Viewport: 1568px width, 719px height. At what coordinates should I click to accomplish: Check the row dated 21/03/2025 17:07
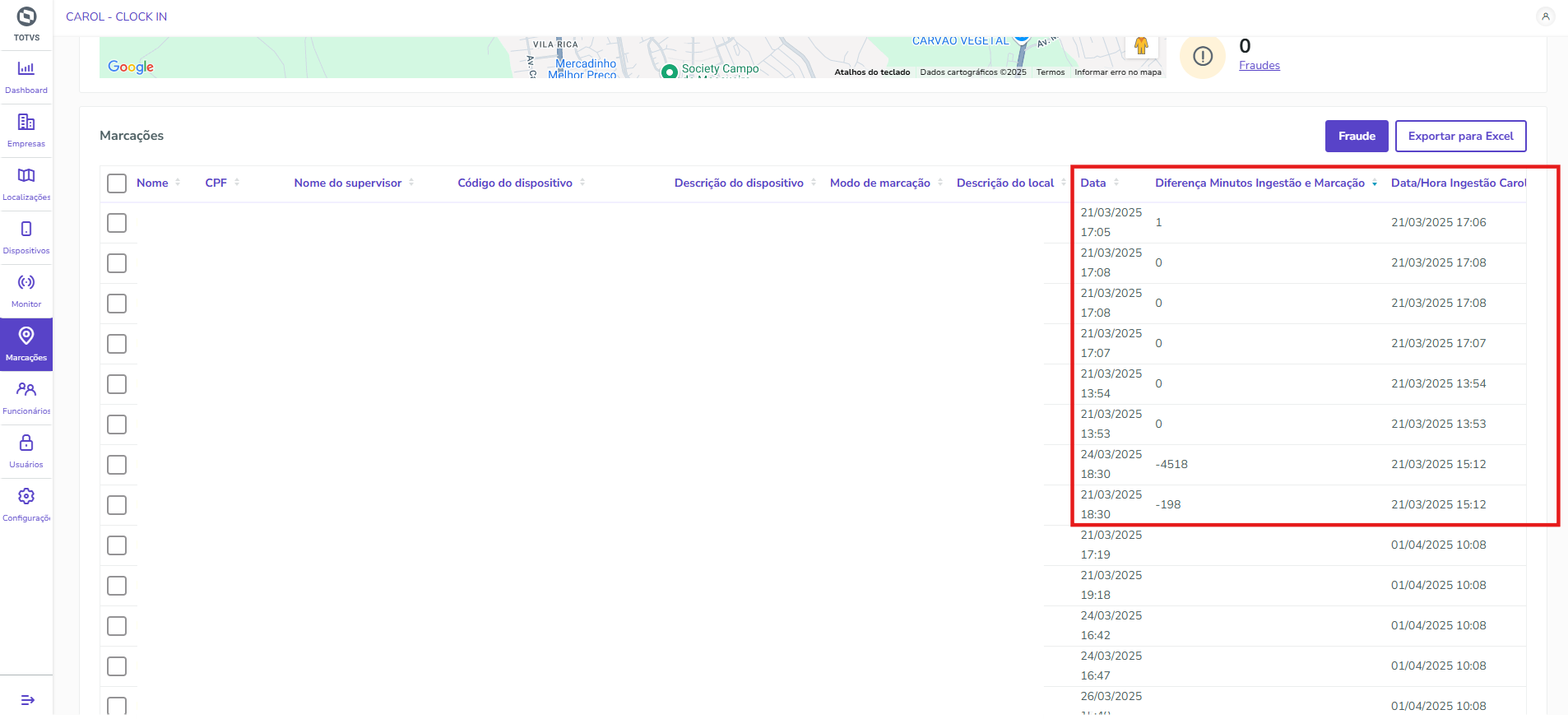pyautogui.click(x=117, y=344)
